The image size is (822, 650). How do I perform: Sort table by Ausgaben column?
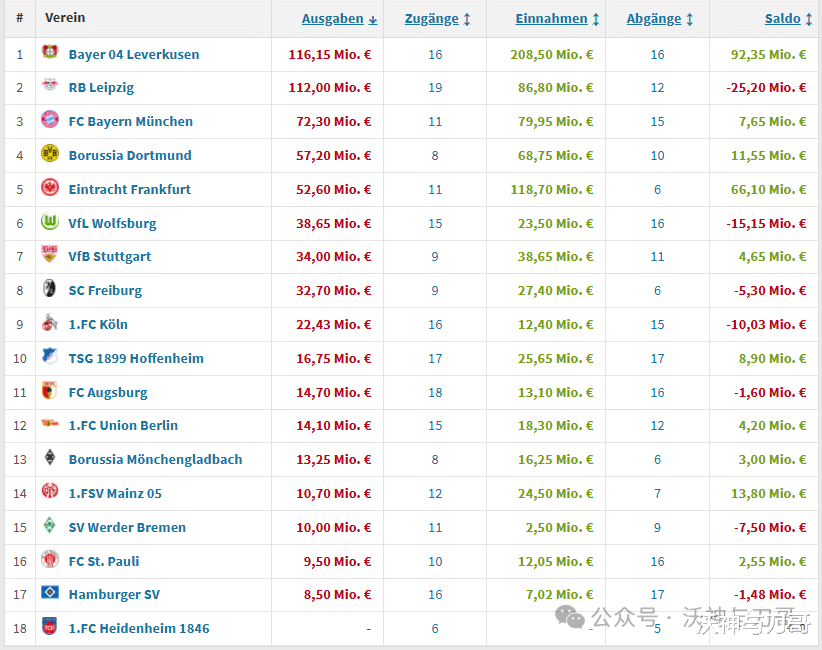pos(339,19)
